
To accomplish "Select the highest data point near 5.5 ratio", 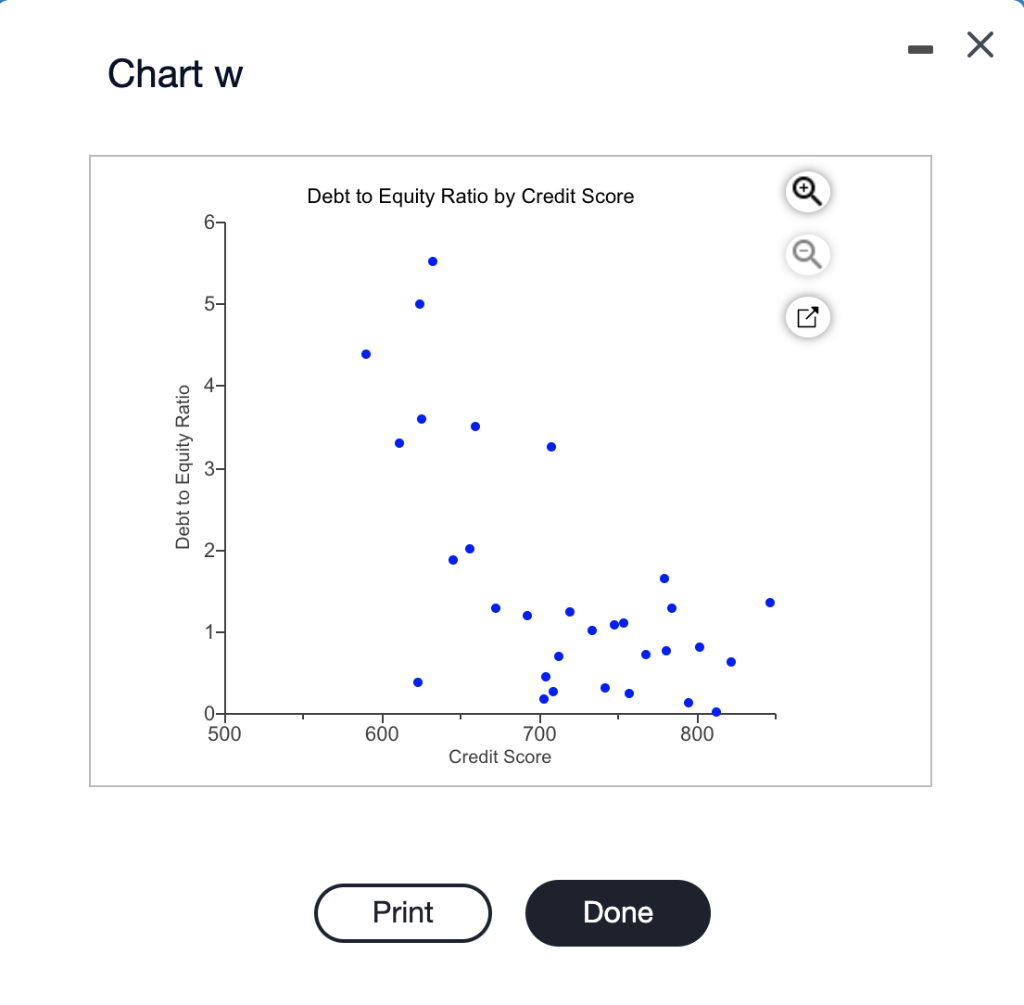I will pyautogui.click(x=432, y=260).
